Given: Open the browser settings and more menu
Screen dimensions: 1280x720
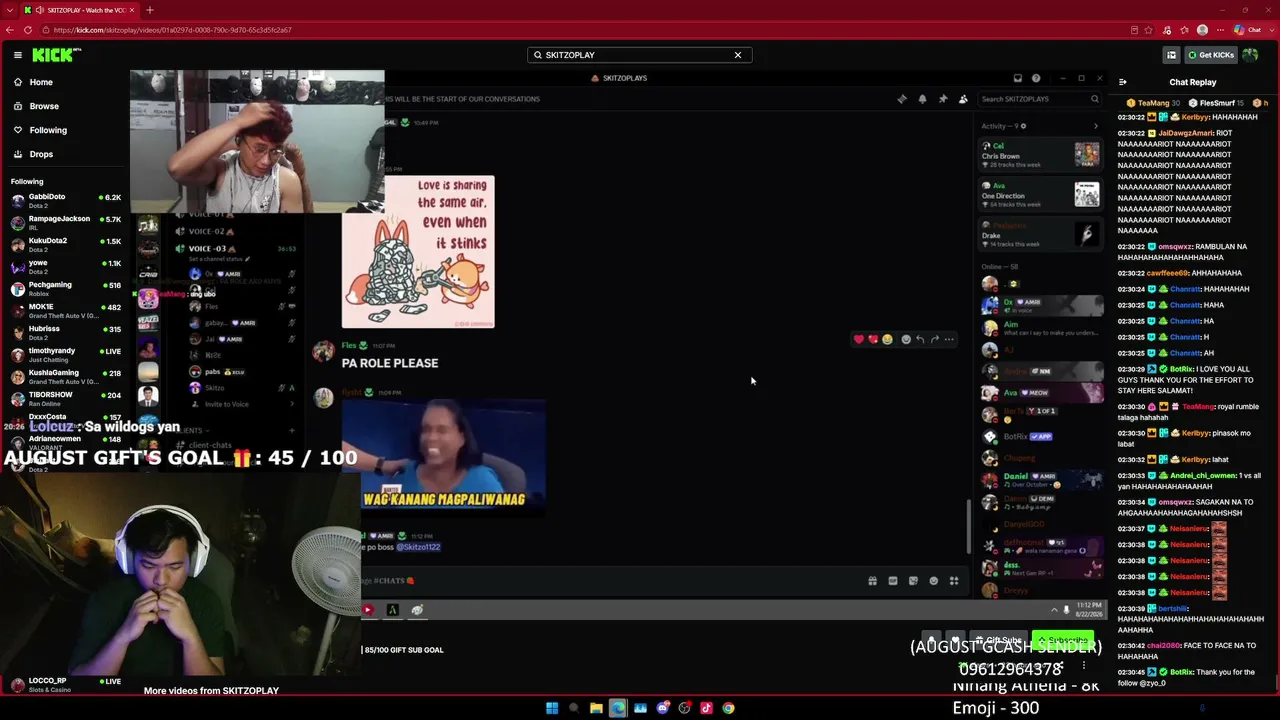Looking at the screenshot, I should (x=1220, y=30).
